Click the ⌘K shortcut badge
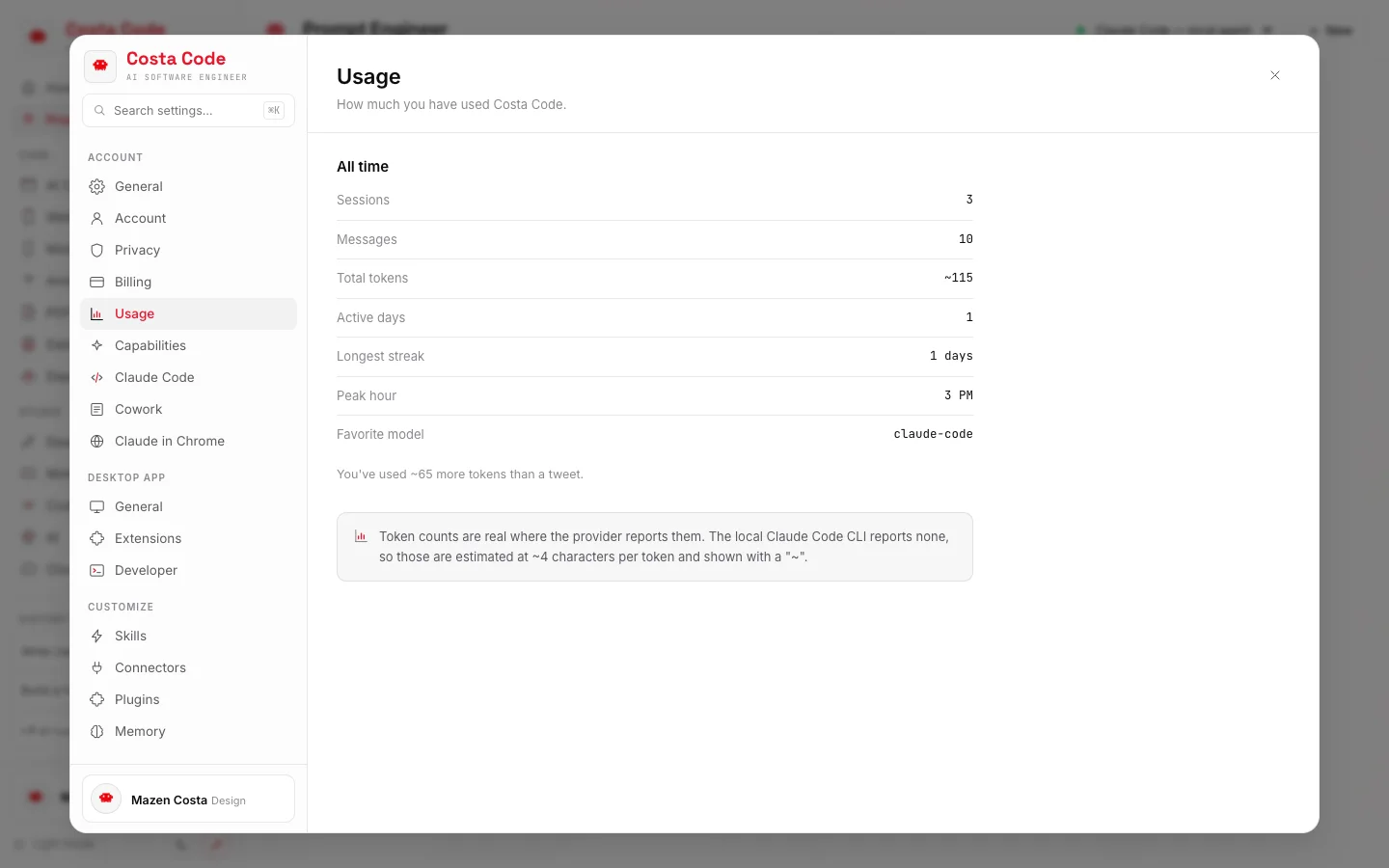The width and height of the screenshot is (1389, 868). pos(274,110)
